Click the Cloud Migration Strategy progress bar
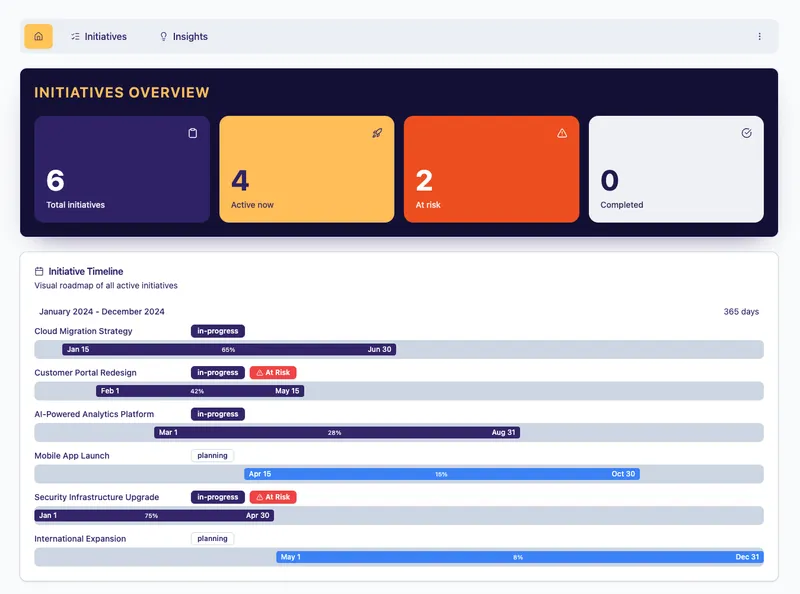This screenshot has height=594, width=800. pyautogui.click(x=229, y=350)
